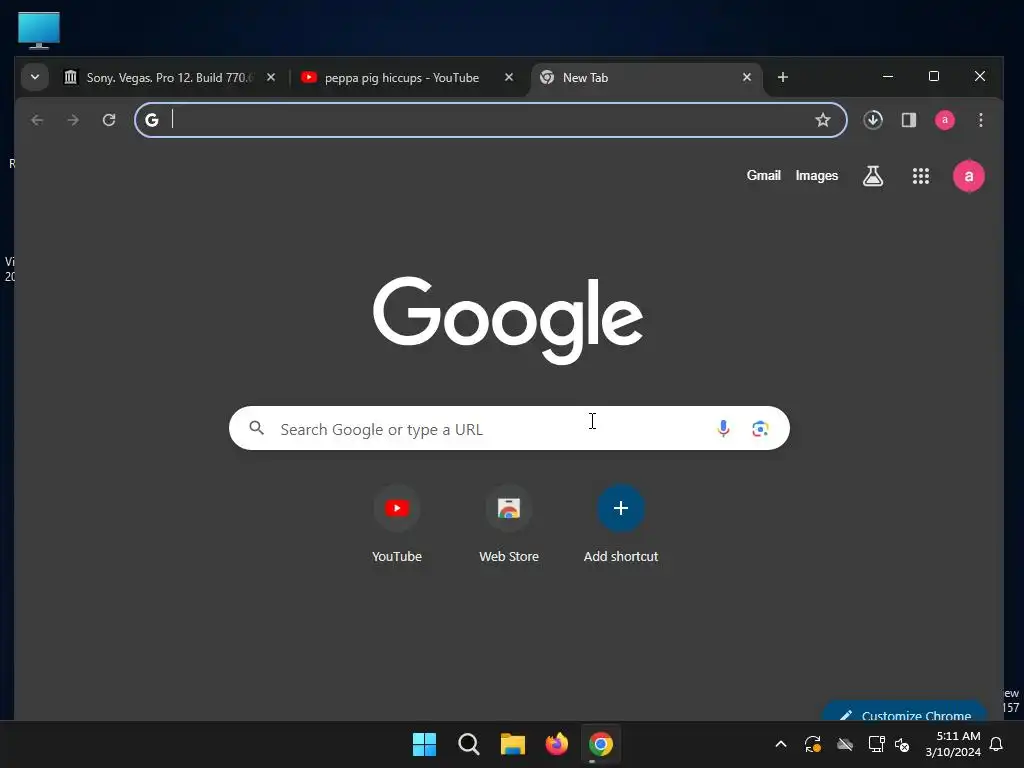Image resolution: width=1024 pixels, height=768 pixels.
Task: Open the network status tray icon
Action: coord(876,744)
